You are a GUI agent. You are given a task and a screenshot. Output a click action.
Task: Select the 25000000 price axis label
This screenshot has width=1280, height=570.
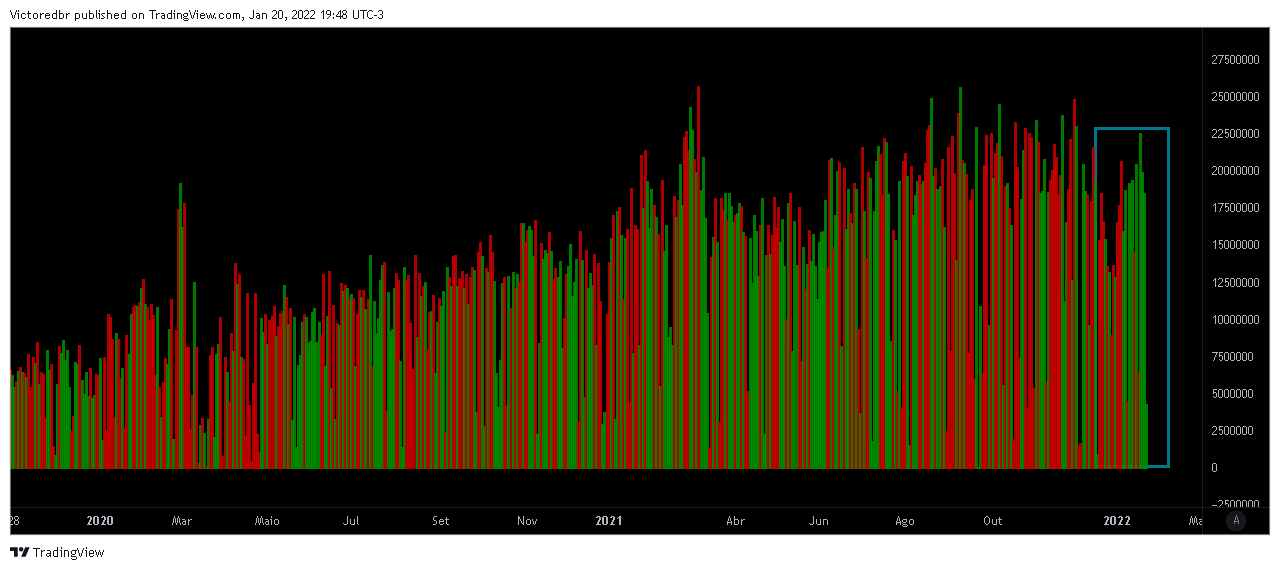[x=1234, y=97]
